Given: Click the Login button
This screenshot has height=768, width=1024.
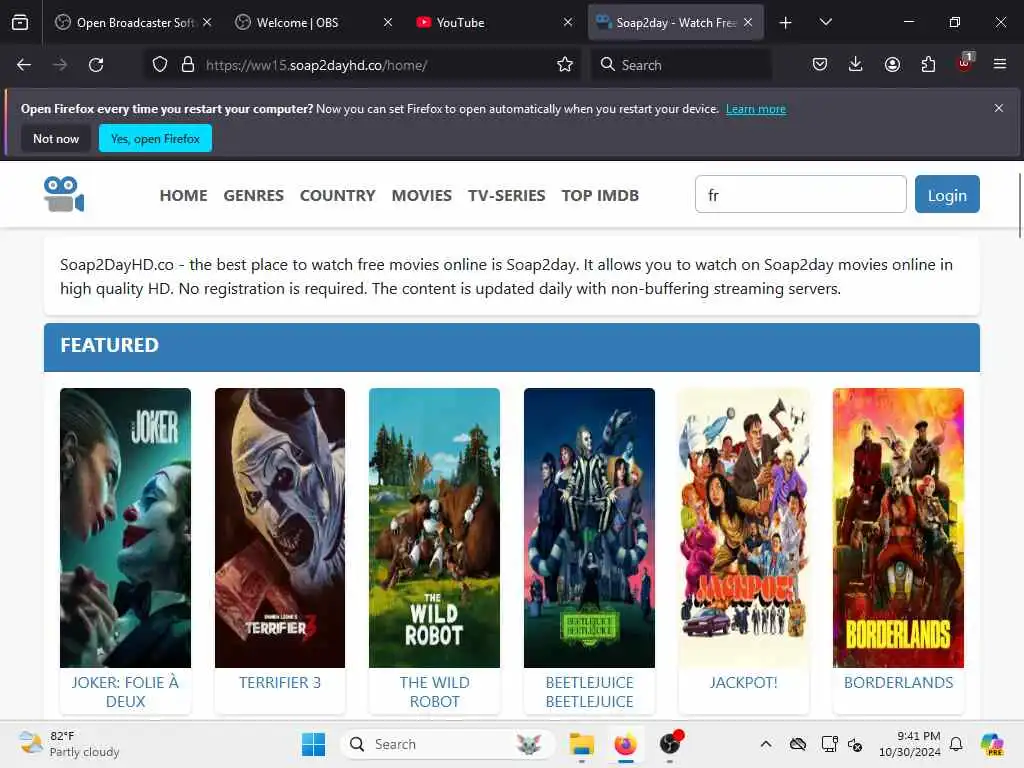Looking at the screenshot, I should tap(947, 195).
